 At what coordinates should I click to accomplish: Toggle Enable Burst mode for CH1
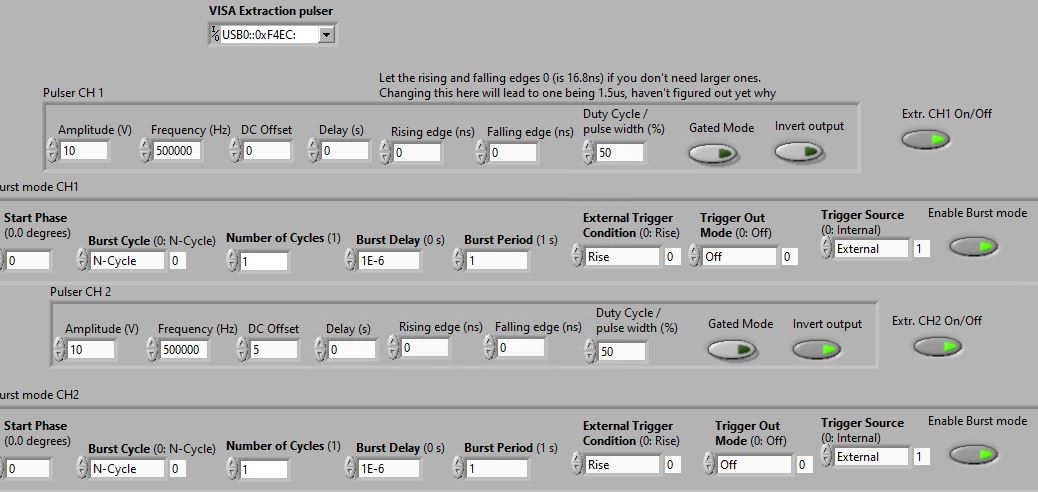pyautogui.click(x=974, y=246)
